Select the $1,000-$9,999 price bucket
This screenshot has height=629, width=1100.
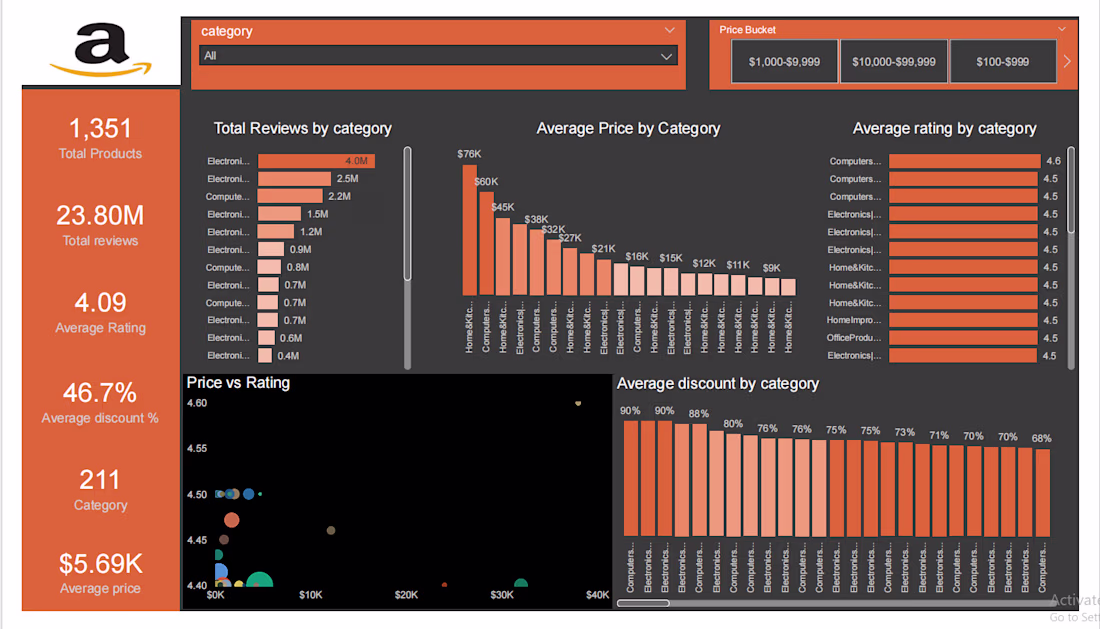tap(784, 62)
